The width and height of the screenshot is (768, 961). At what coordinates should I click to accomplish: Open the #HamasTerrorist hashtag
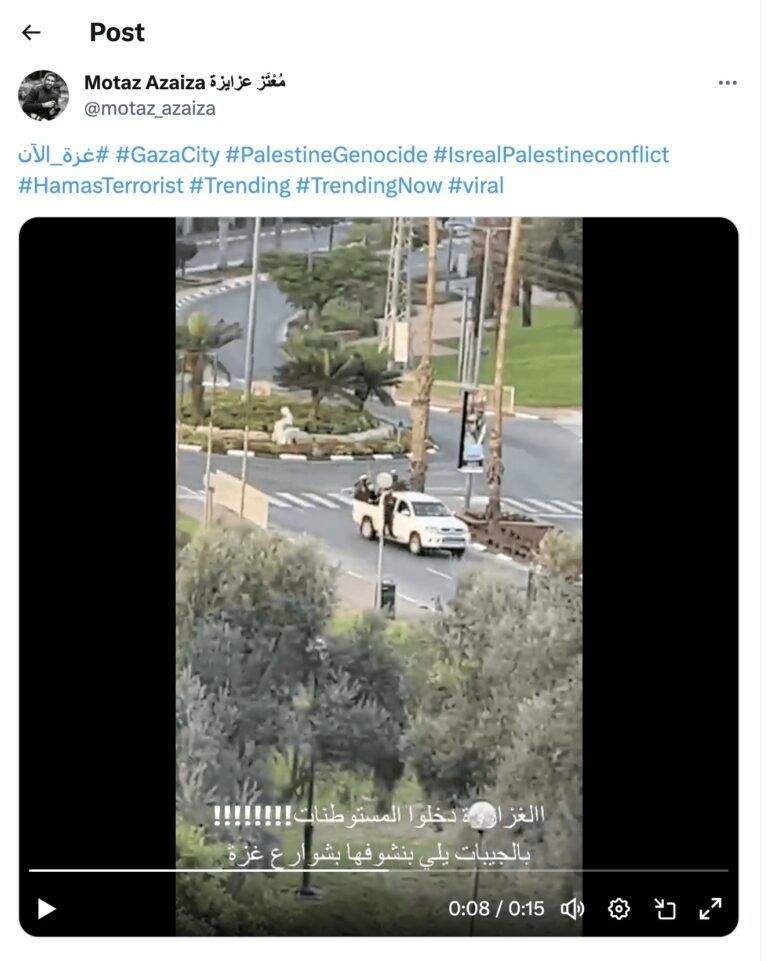pos(101,185)
